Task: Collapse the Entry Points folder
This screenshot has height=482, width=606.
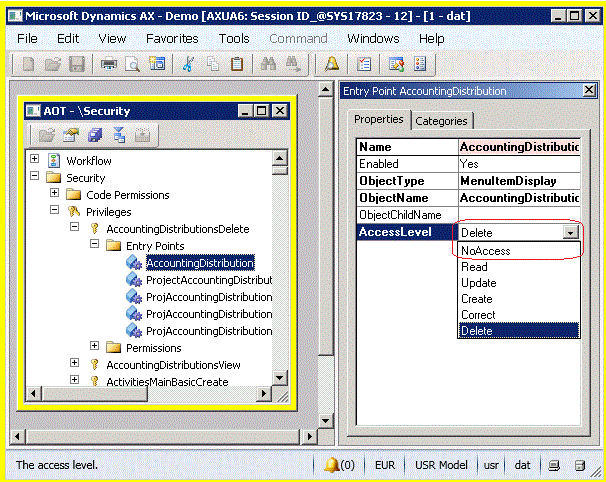Action: [94, 244]
